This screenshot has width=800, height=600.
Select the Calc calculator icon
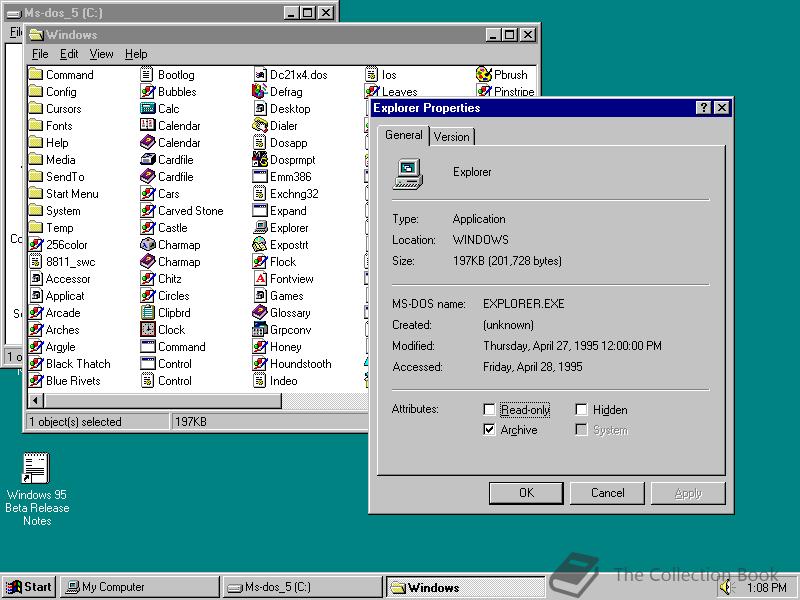click(x=147, y=109)
